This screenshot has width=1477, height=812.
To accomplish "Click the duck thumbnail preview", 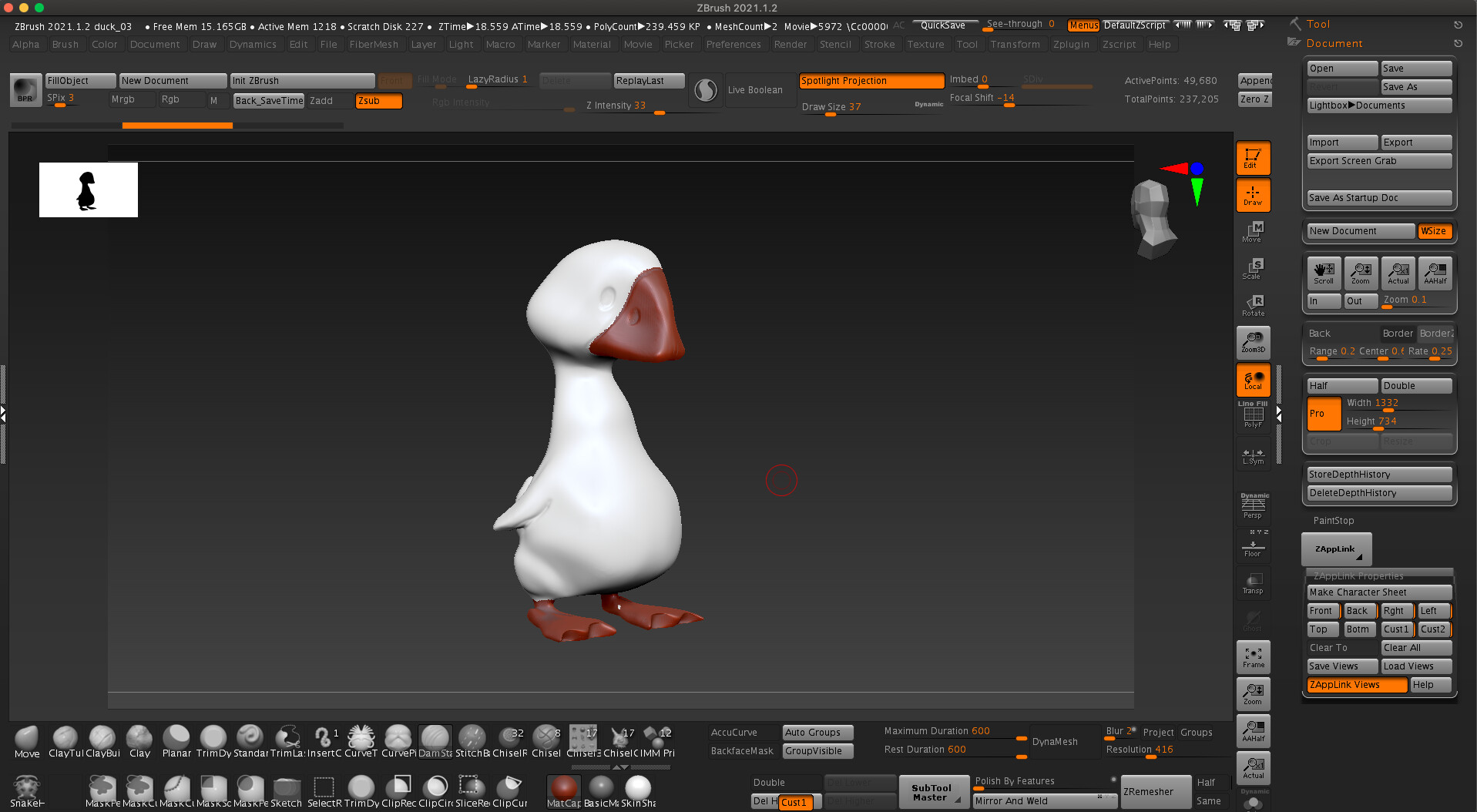I will pos(88,190).
